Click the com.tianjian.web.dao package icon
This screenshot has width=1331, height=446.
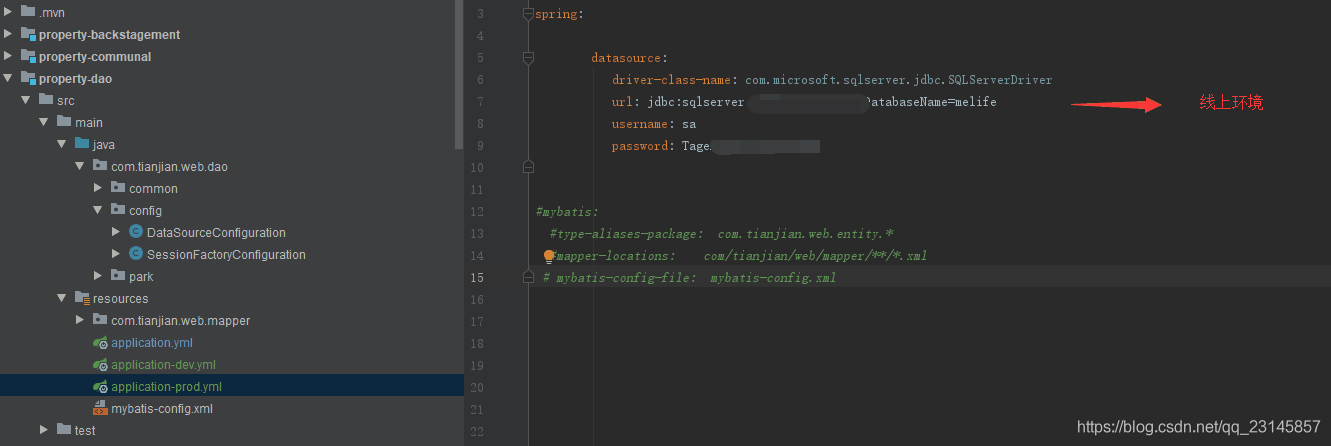[100, 167]
